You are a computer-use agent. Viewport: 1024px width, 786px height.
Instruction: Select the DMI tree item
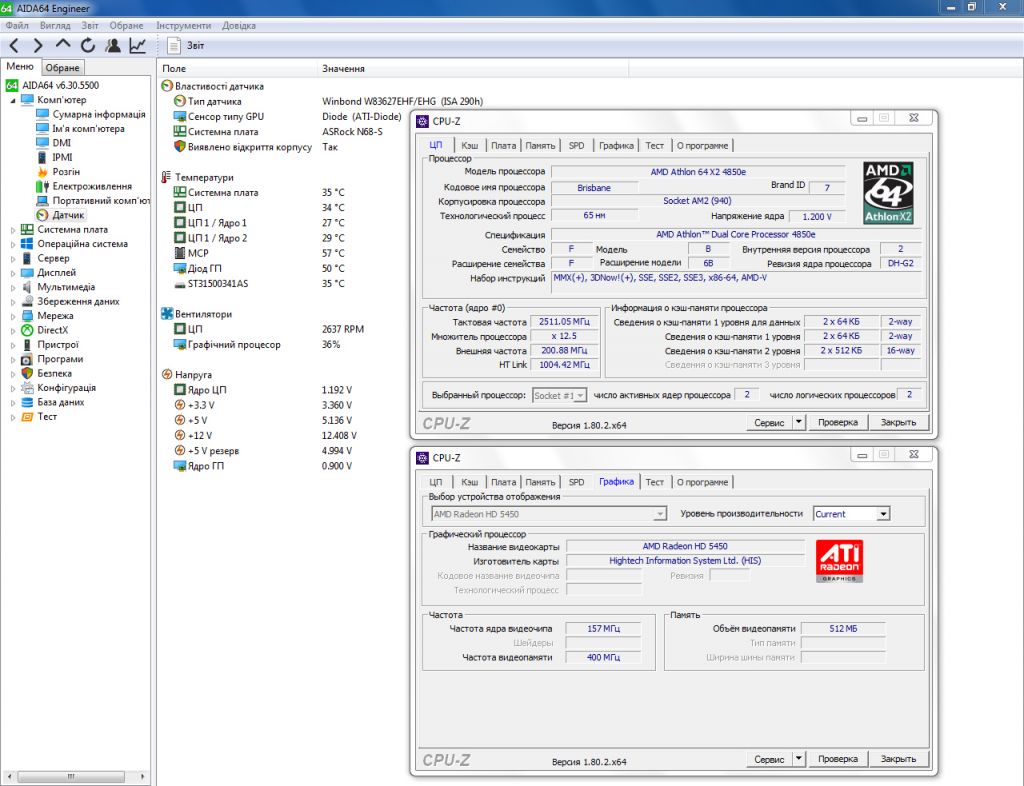tap(61, 143)
